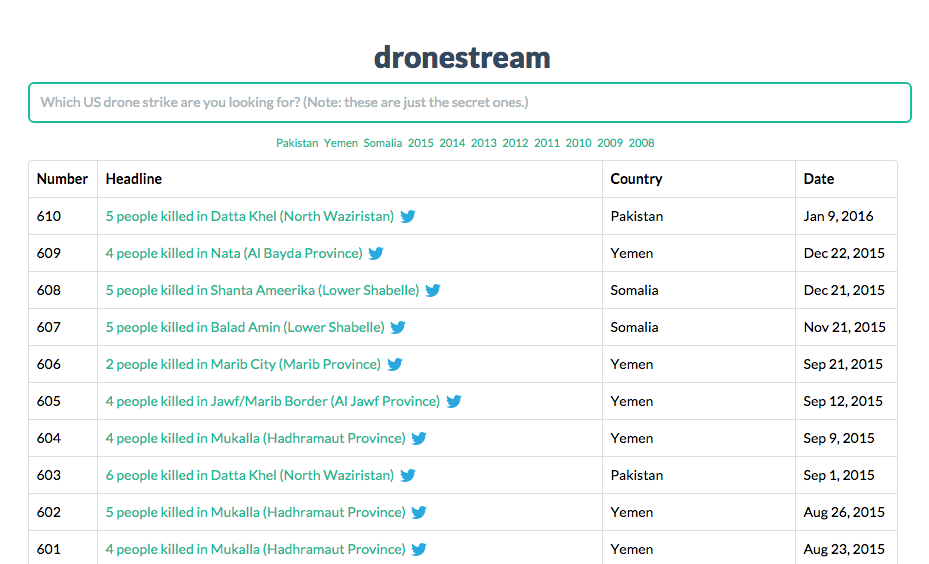929x564 pixels.
Task: Click Twitter bird beside Nata headline
Action: 376,254
